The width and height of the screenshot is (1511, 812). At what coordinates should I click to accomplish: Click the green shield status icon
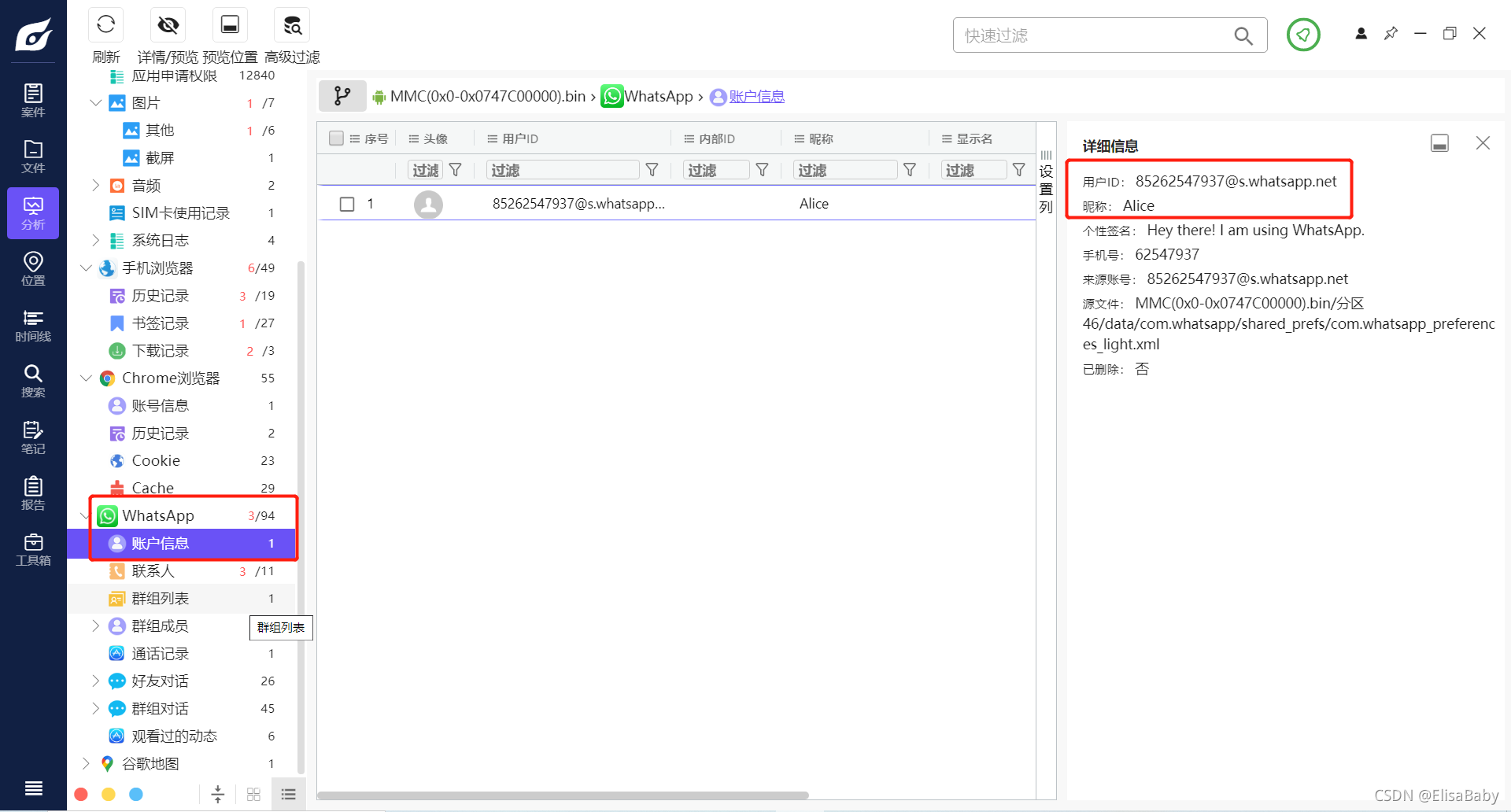pos(1303,35)
